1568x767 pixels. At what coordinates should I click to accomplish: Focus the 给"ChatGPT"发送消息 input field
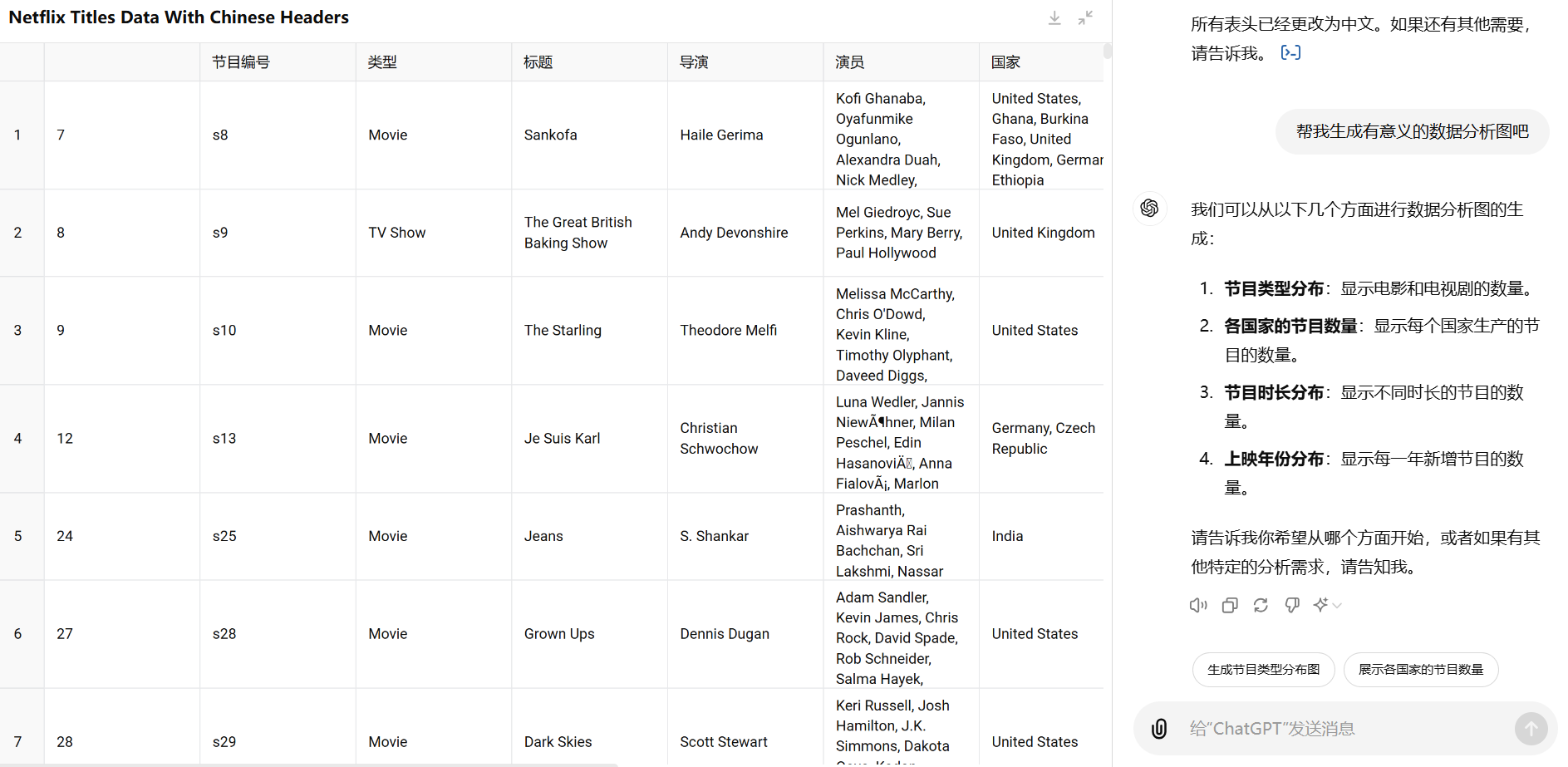tap(1346, 729)
